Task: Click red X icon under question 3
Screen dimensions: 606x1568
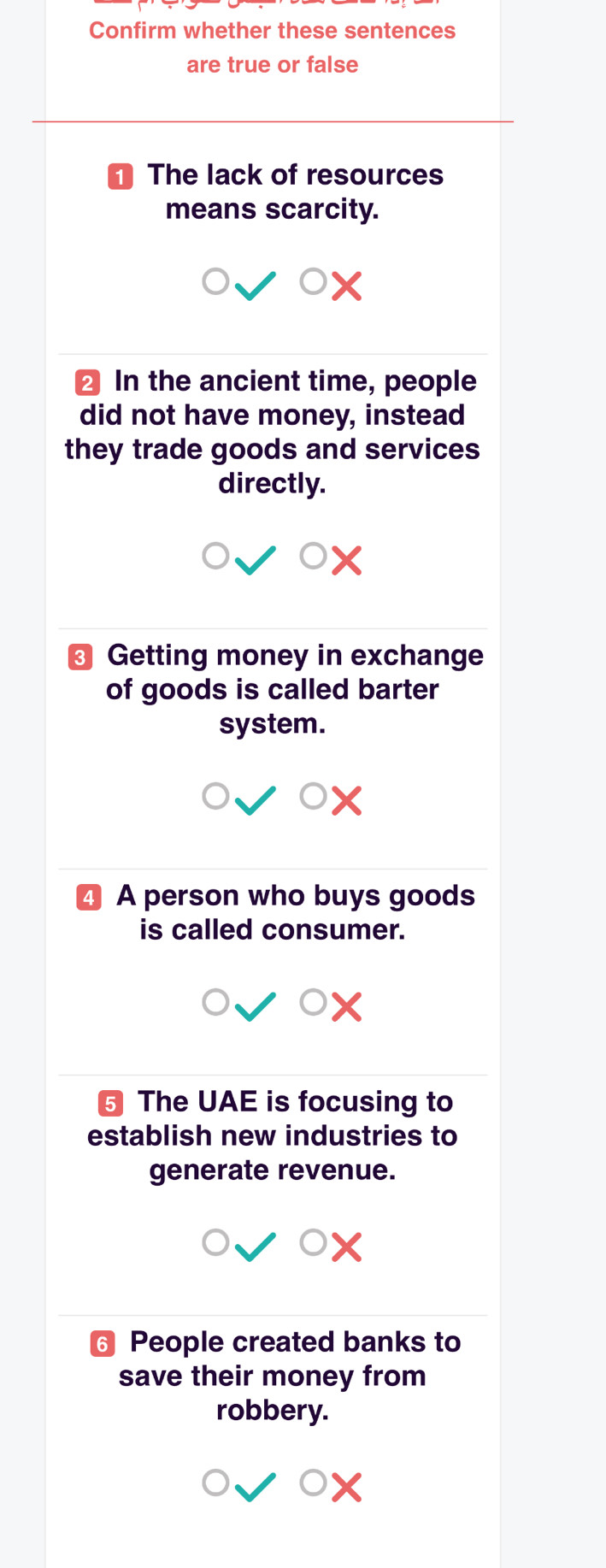Action: coord(346,801)
